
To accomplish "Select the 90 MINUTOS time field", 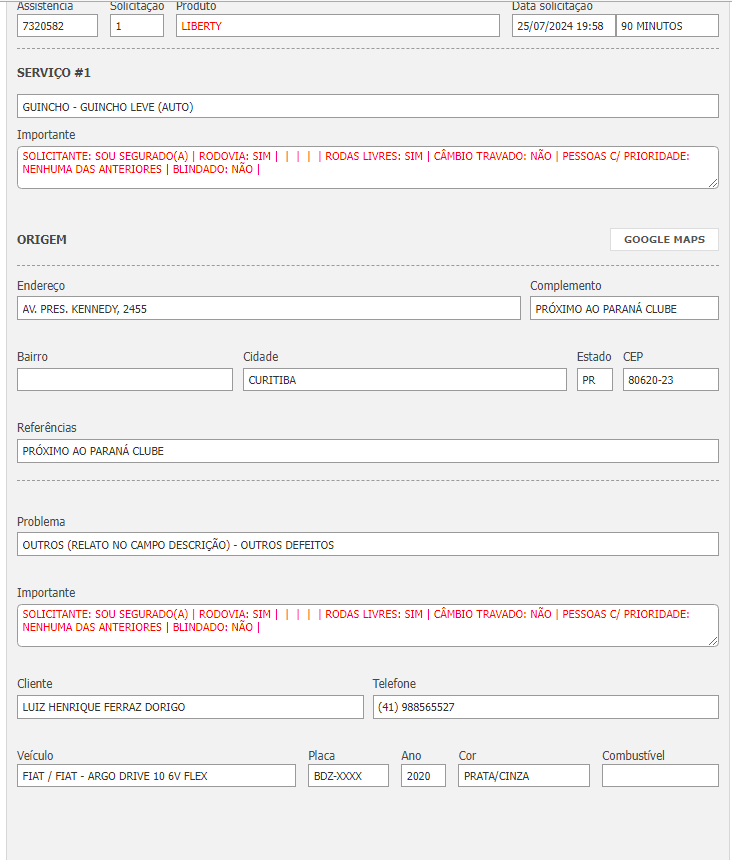I will coord(667,26).
